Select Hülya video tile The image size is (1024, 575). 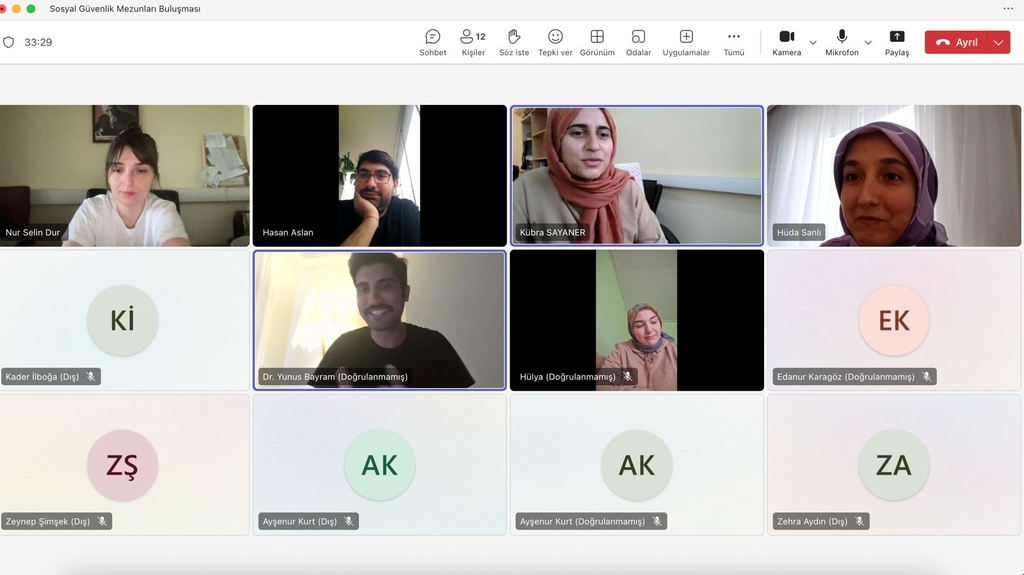[637, 320]
